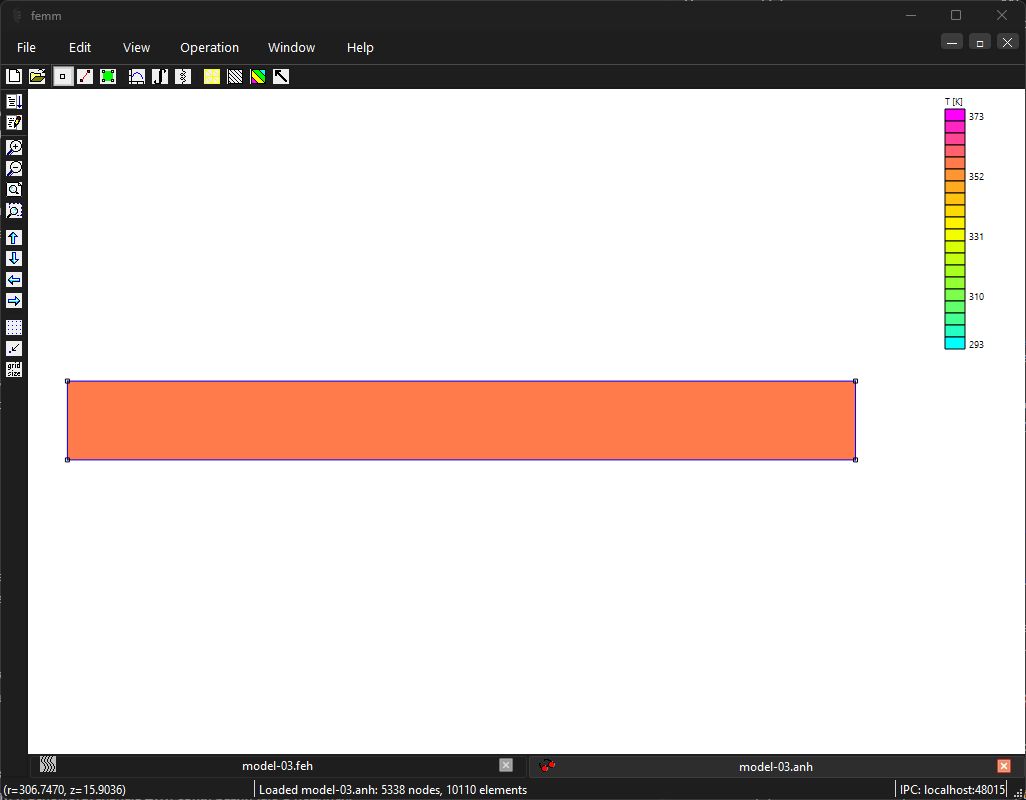Open the Help menu

click(360, 47)
